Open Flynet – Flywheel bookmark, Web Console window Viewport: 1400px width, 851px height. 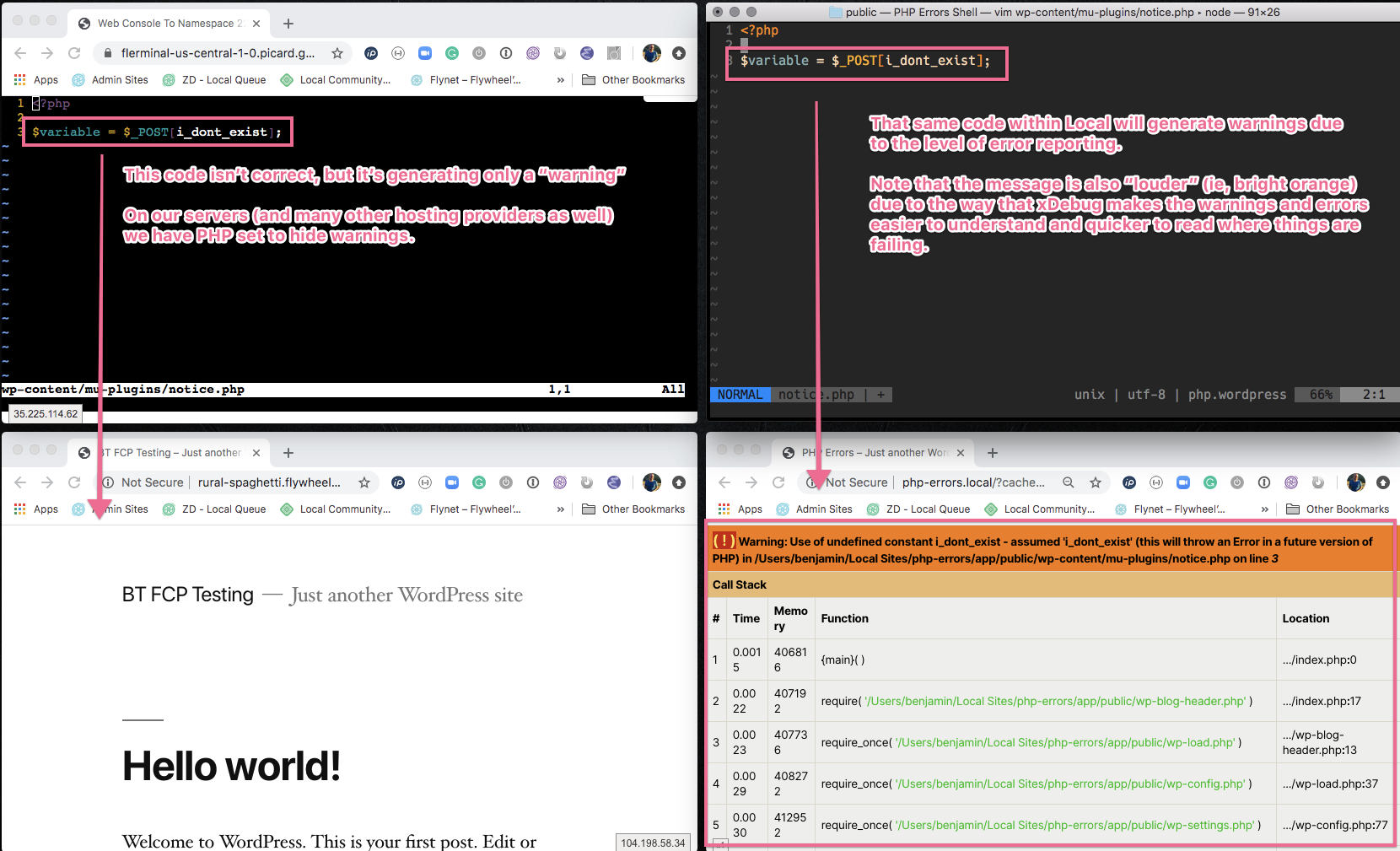466,80
